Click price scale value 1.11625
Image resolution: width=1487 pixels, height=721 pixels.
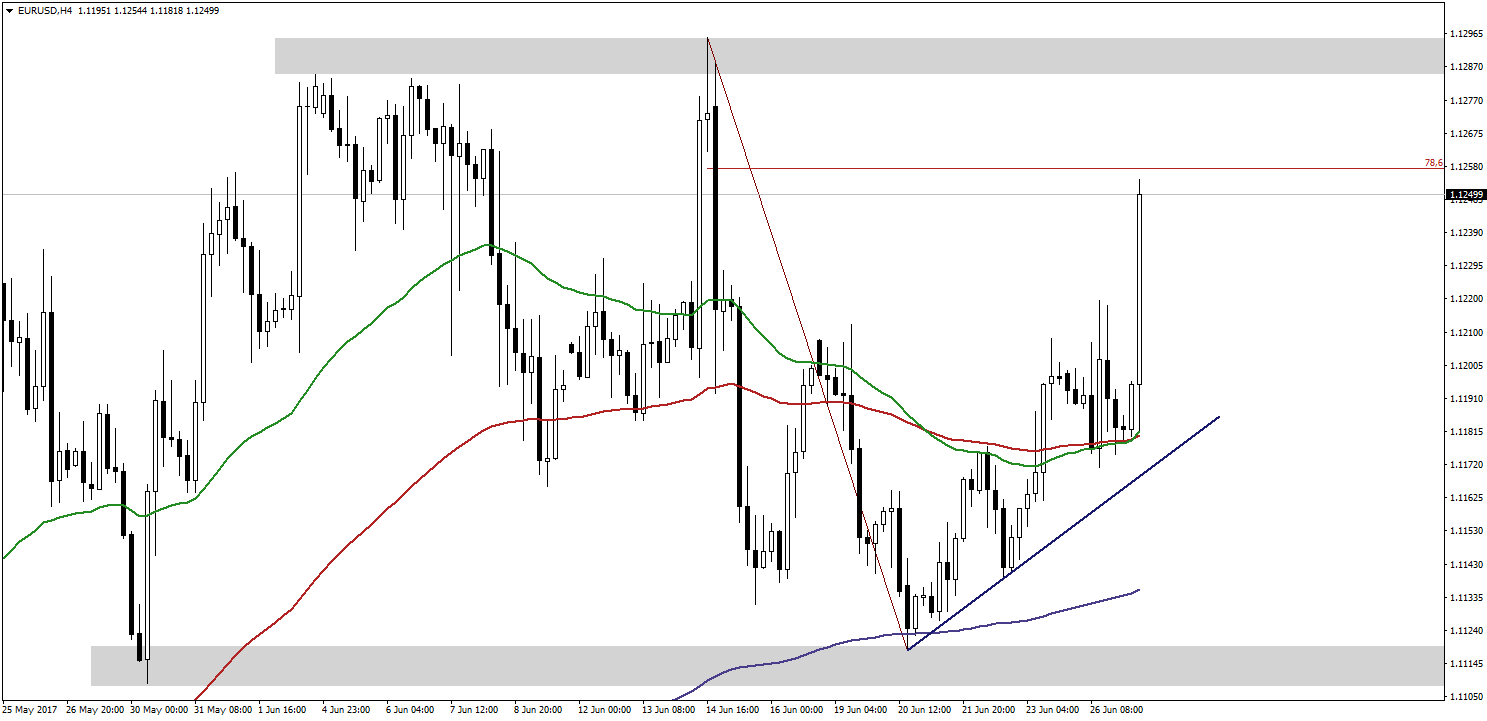[1466, 497]
